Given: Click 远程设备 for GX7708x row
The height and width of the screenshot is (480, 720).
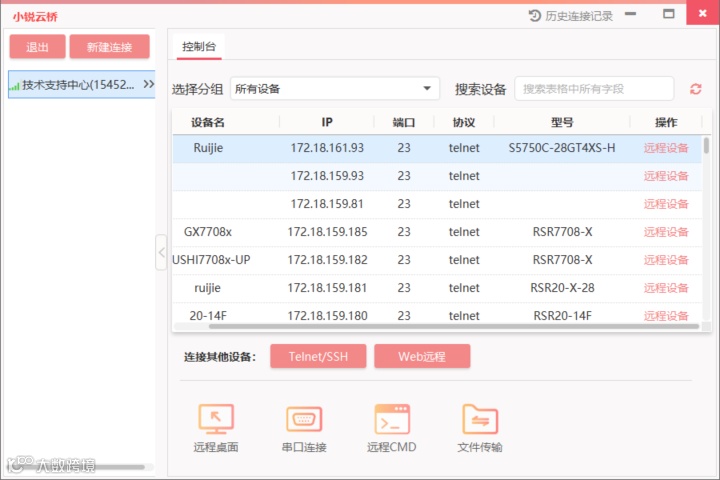Looking at the screenshot, I should pyautogui.click(x=666, y=232).
